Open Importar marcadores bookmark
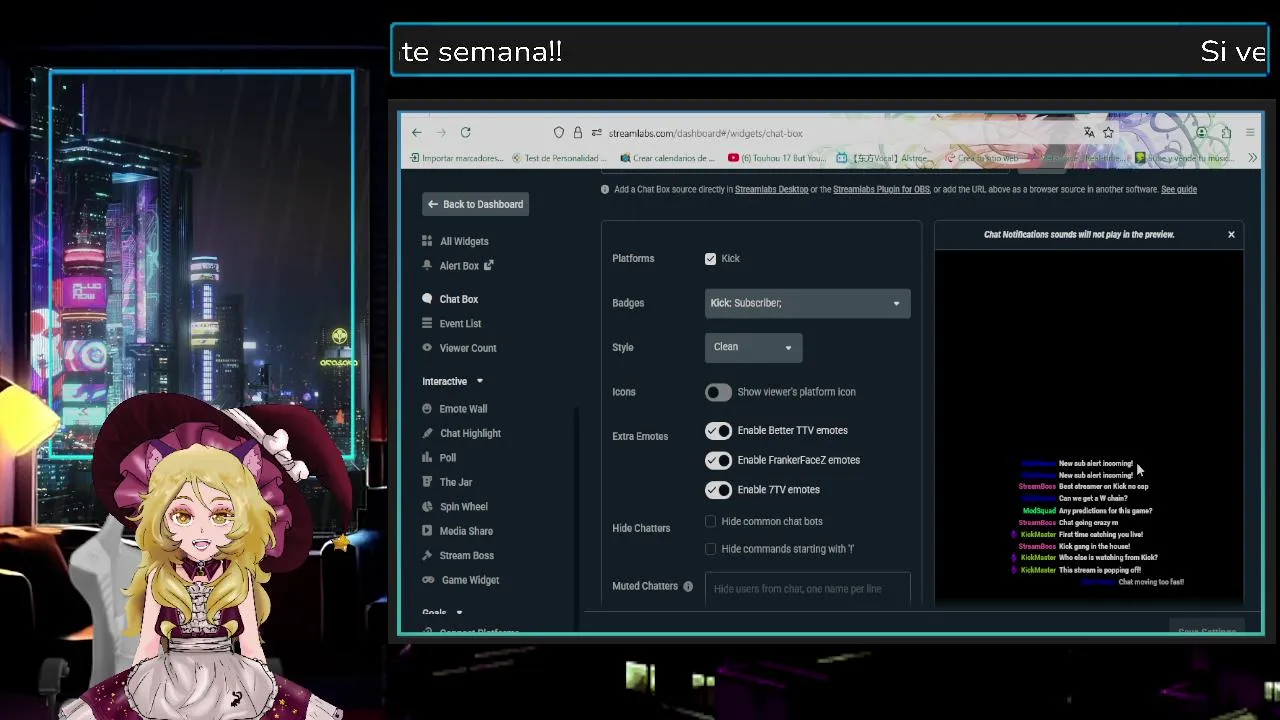 pyautogui.click(x=456, y=158)
